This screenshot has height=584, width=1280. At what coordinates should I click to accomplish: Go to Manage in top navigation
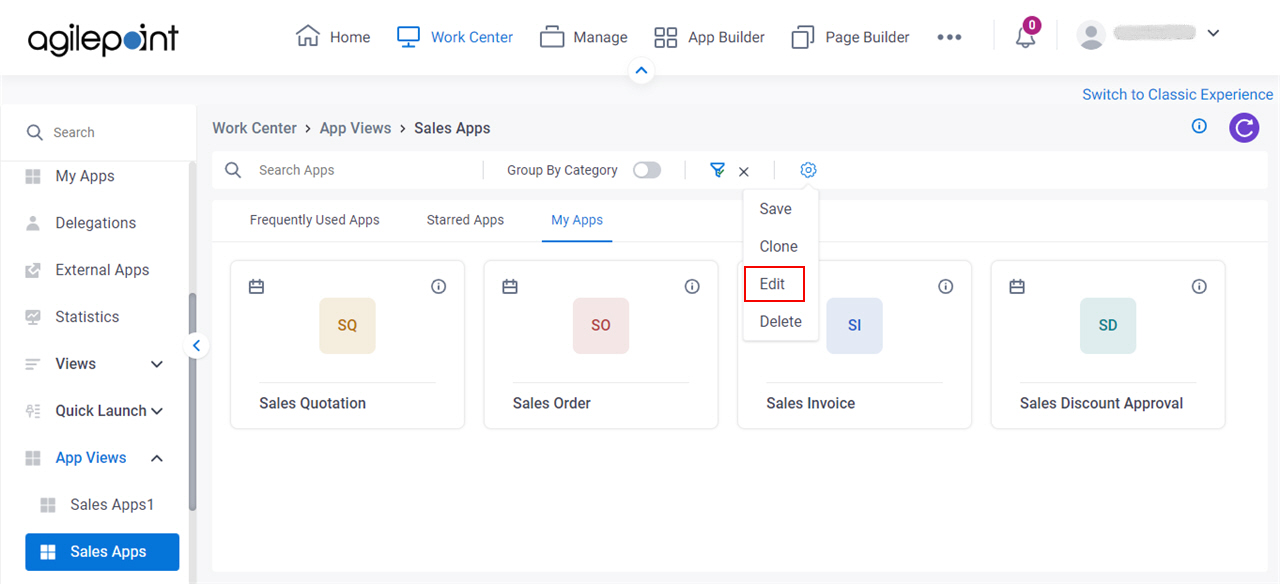pyautogui.click(x=584, y=37)
